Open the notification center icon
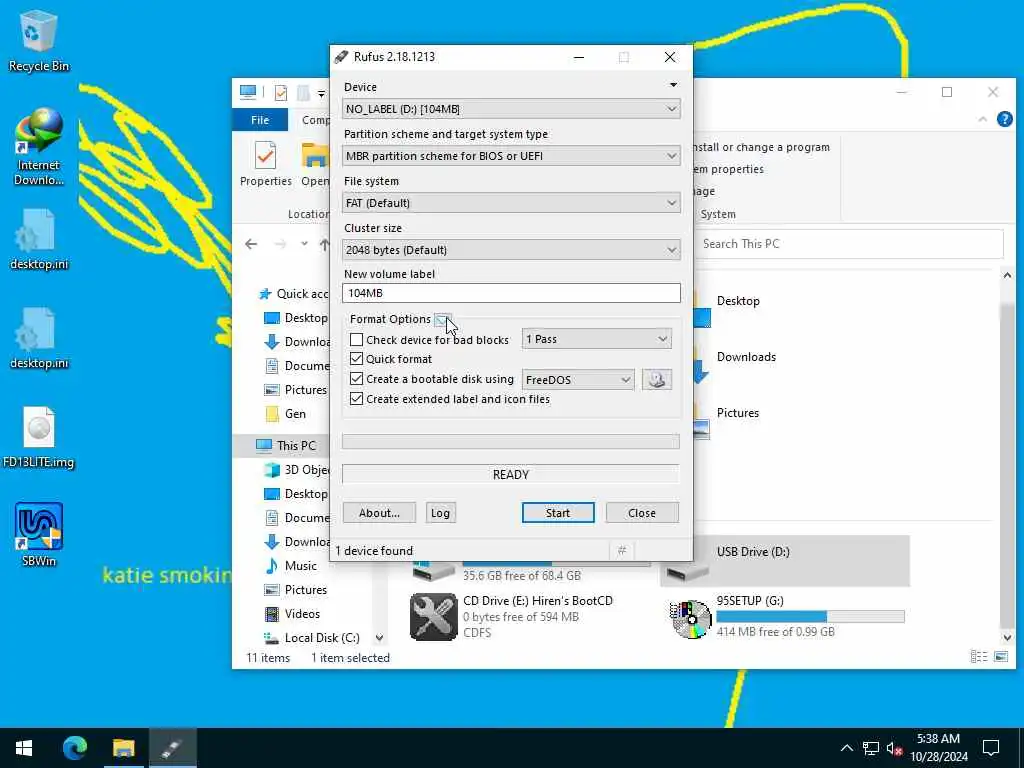This screenshot has width=1024, height=768. click(991, 748)
